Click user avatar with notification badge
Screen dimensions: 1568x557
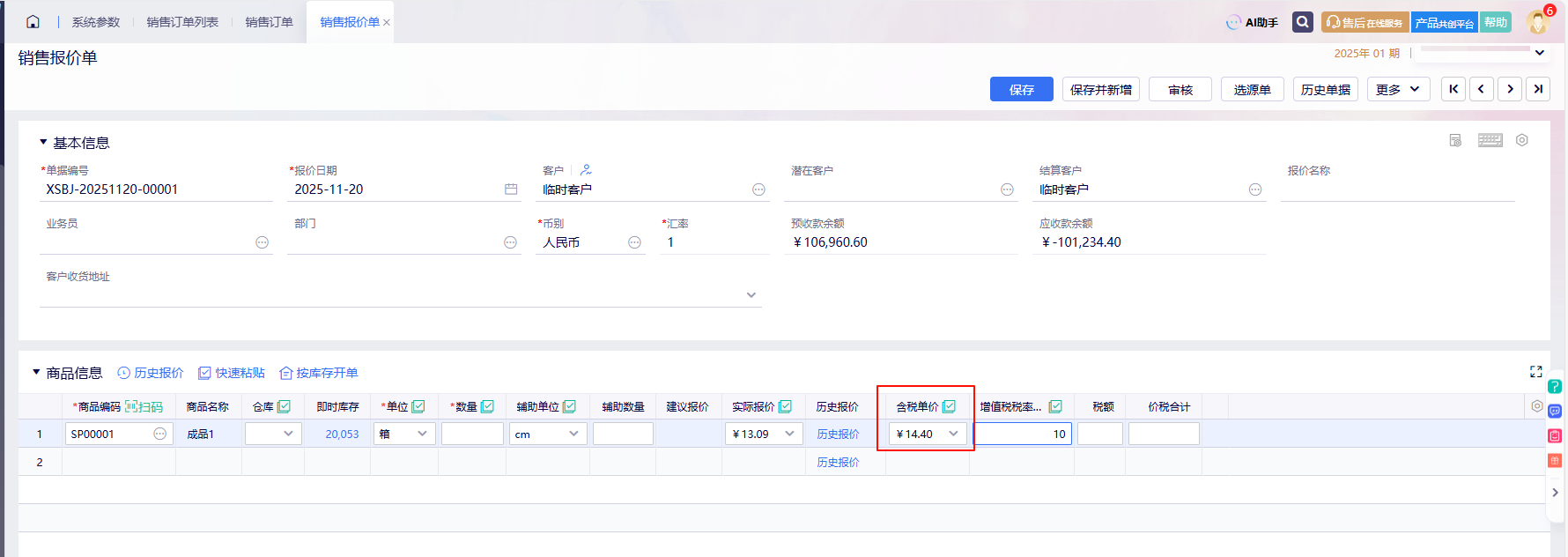[1540, 21]
